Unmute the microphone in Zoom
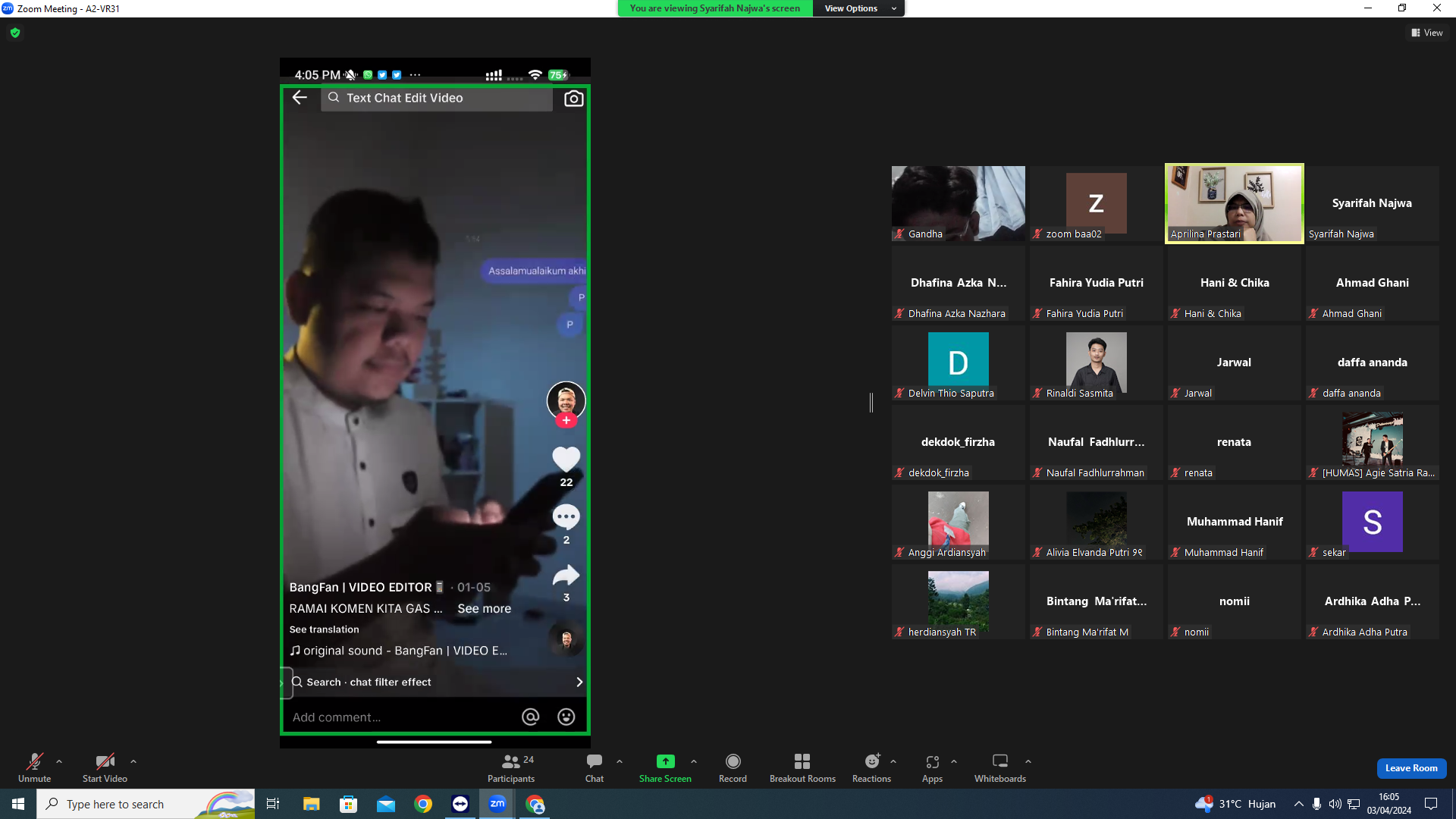1456x819 pixels. [x=35, y=767]
